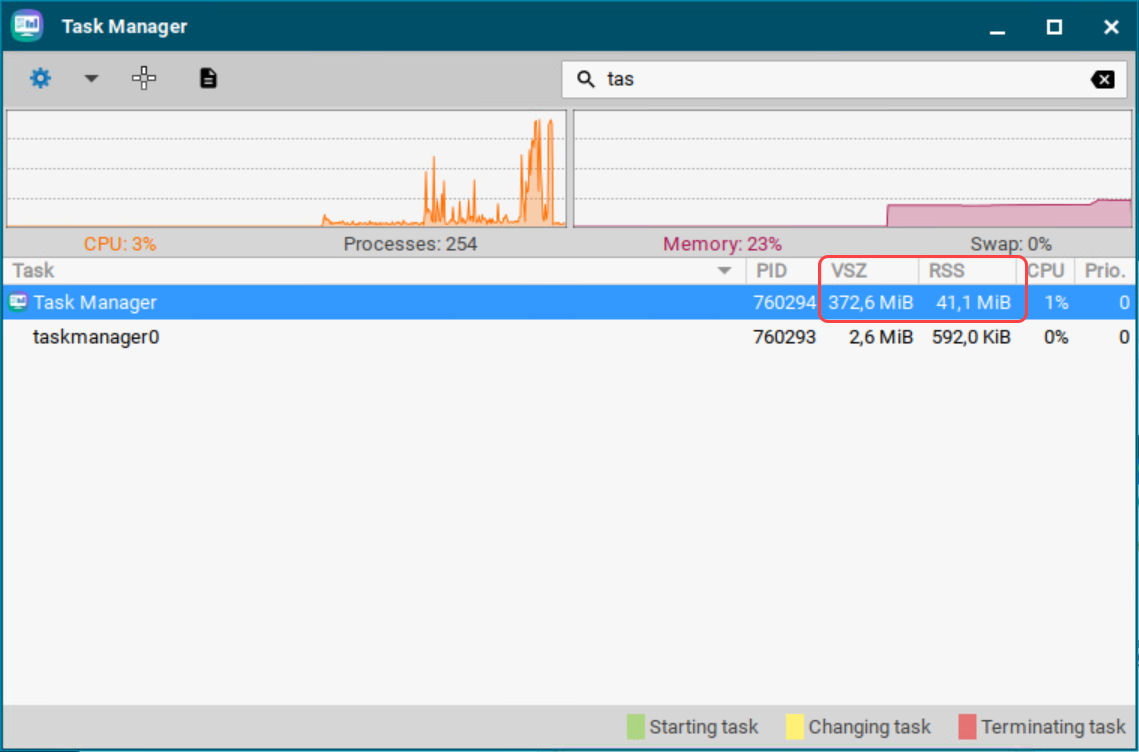This screenshot has height=752, width=1139.
Task: Click the document icon on the toolbar
Action: click(x=208, y=78)
